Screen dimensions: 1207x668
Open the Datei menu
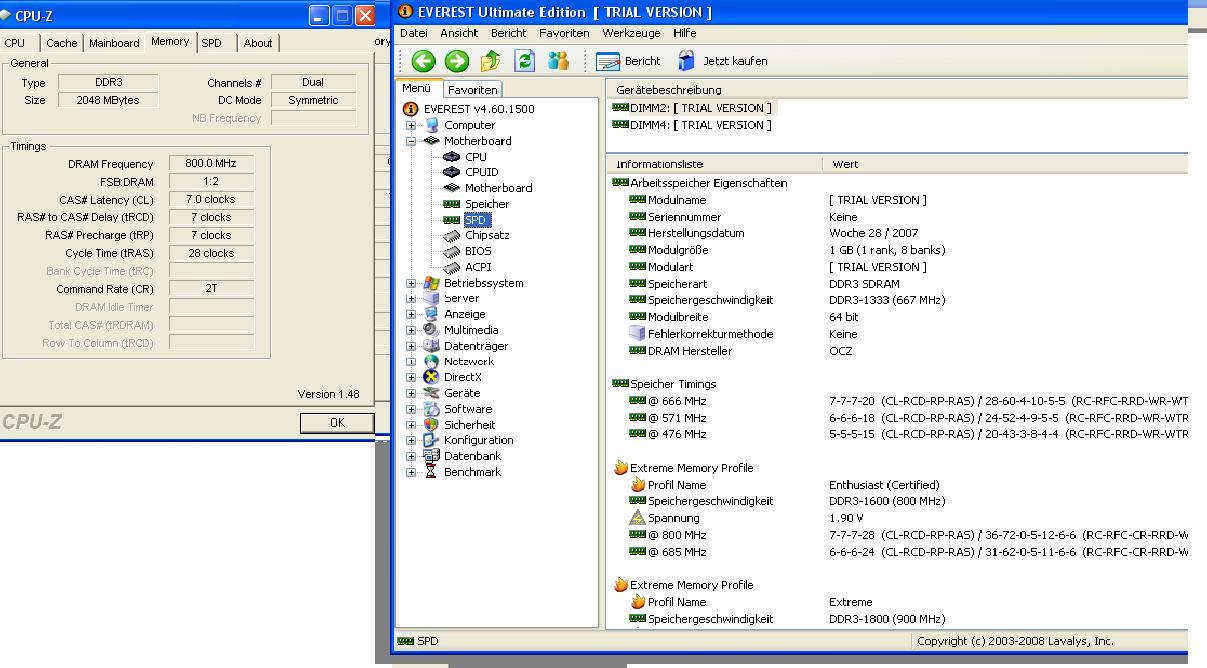(413, 33)
